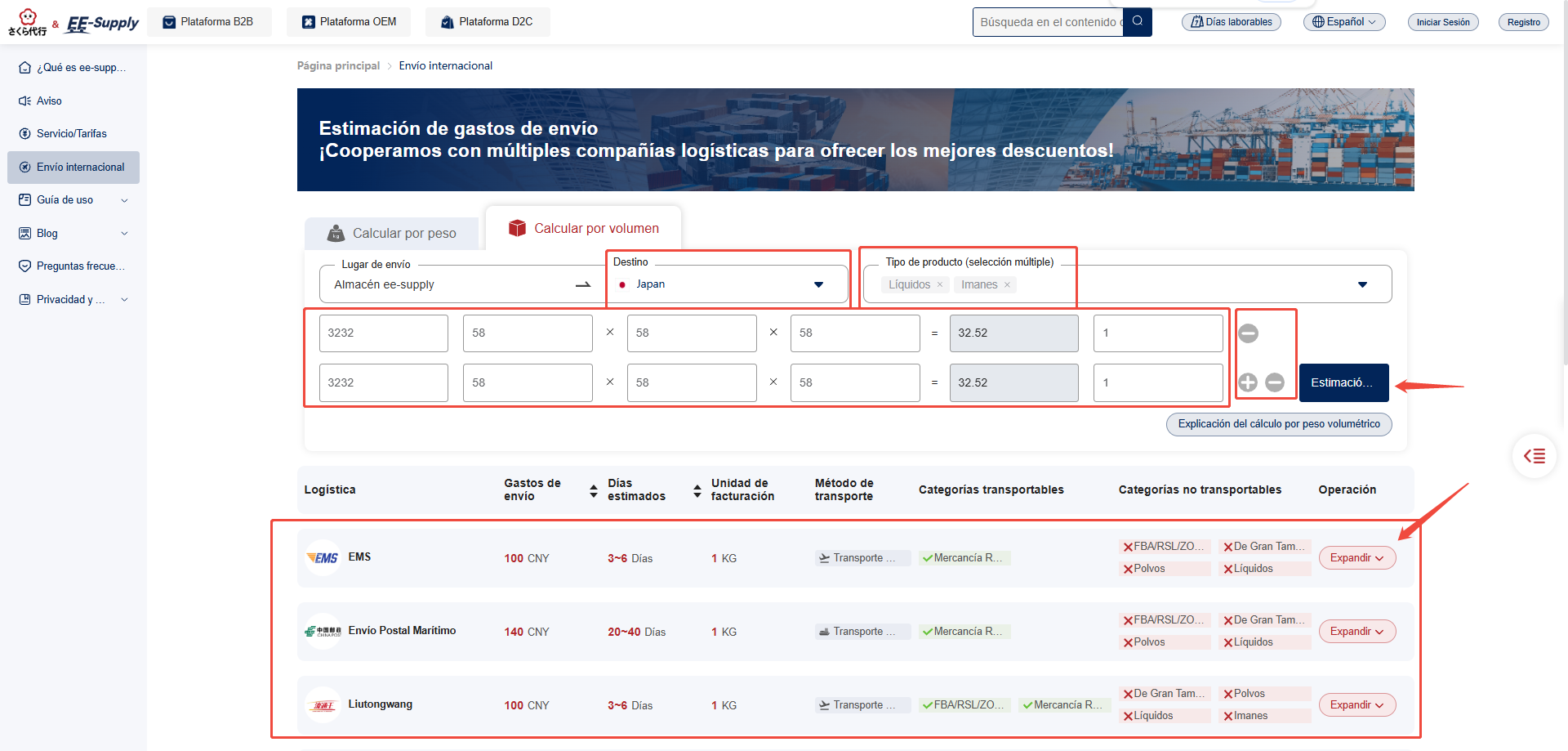The image size is (1568, 751).
Task: Expand the Privacidad submenu chevron
Action: [x=124, y=299]
